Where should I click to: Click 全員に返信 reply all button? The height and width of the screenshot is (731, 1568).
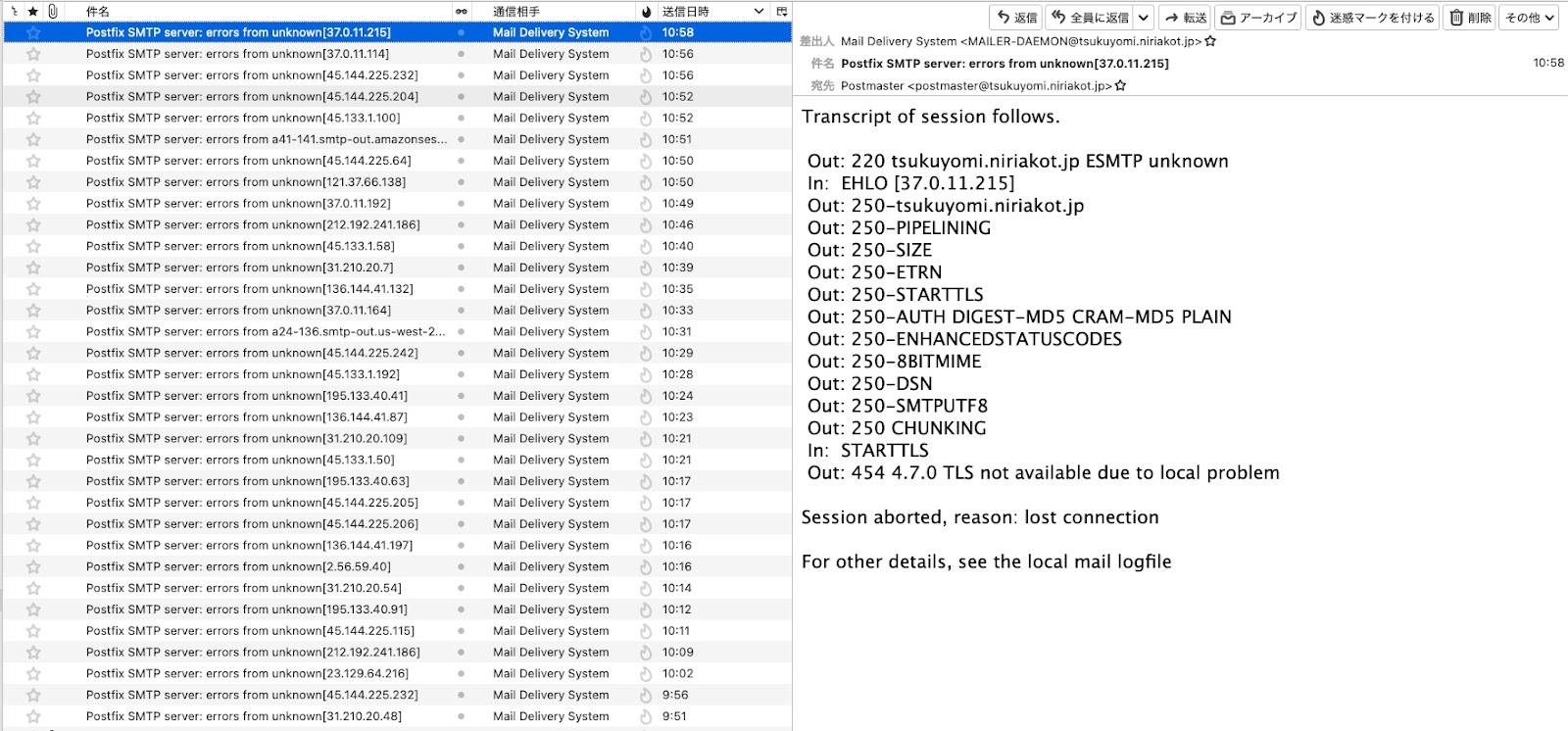pyautogui.click(x=1089, y=18)
